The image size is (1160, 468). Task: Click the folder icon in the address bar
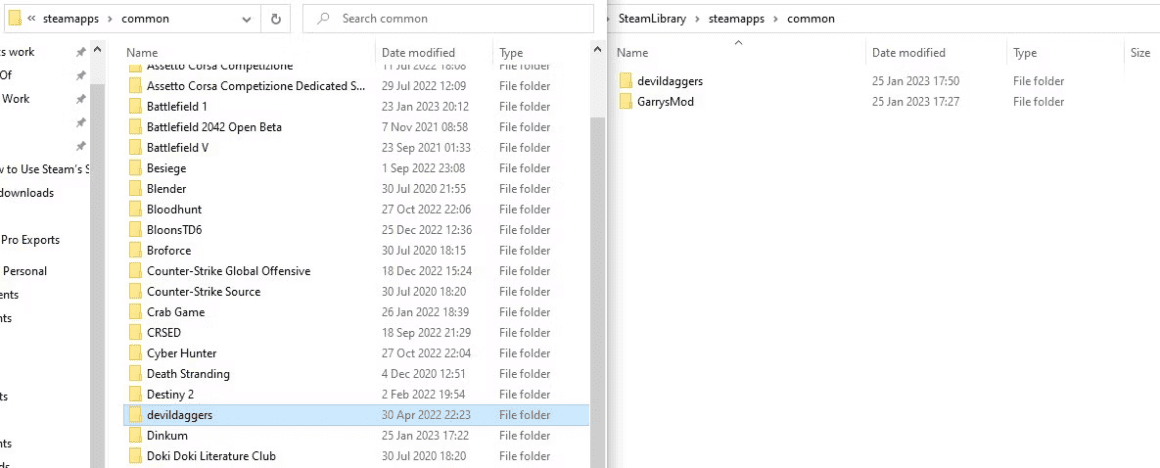14,18
